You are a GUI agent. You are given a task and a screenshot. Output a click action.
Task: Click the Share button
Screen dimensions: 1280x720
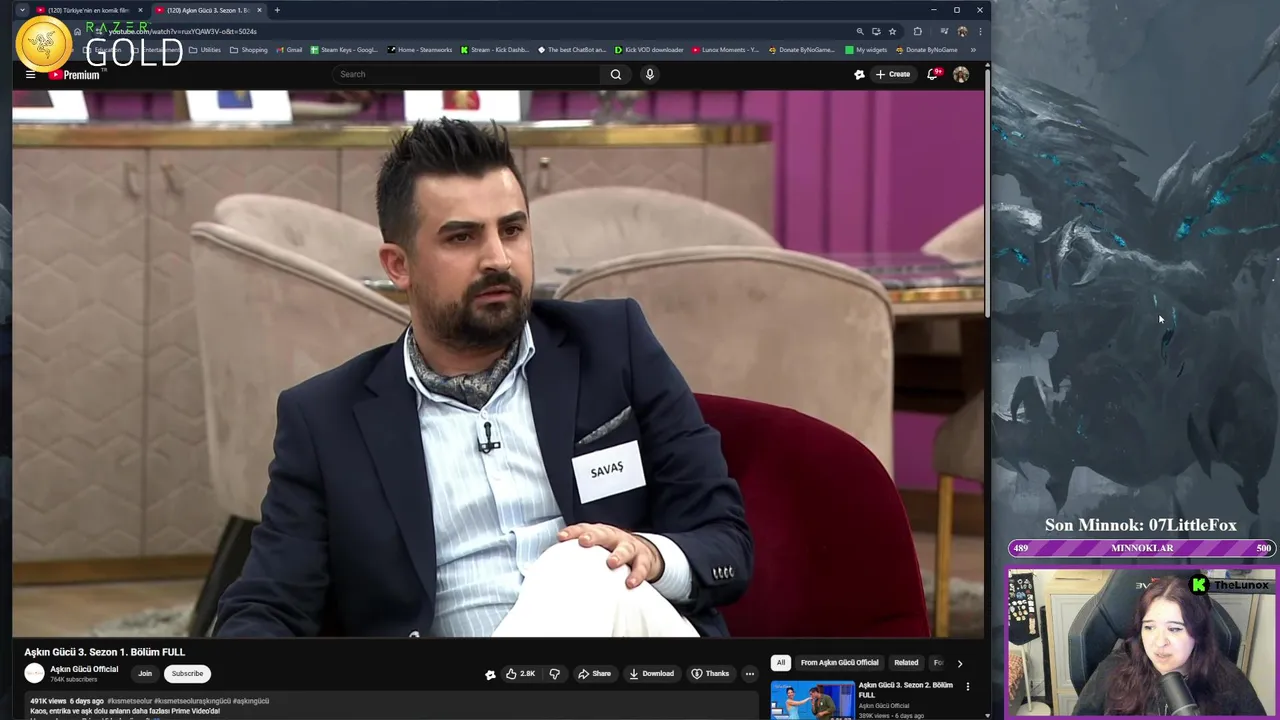tap(594, 674)
